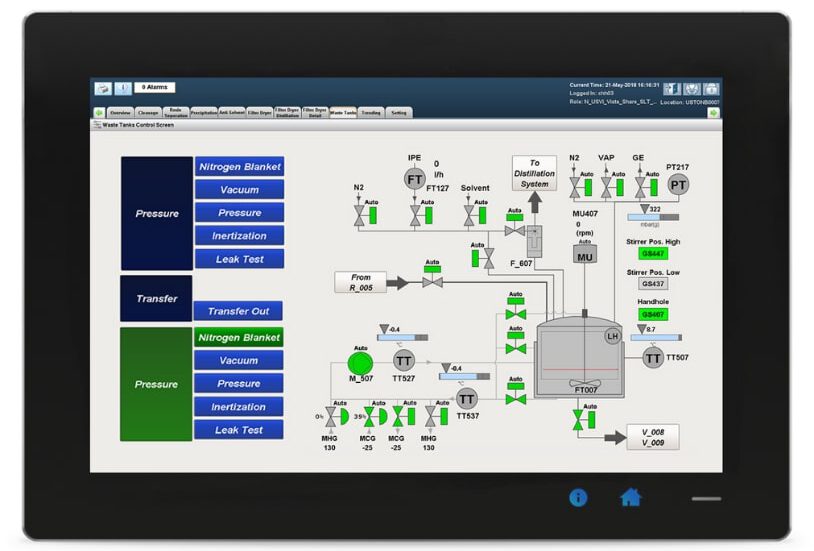814x551 pixels.
Task: Open the V_008 V_009 destination box
Action: coord(653,437)
